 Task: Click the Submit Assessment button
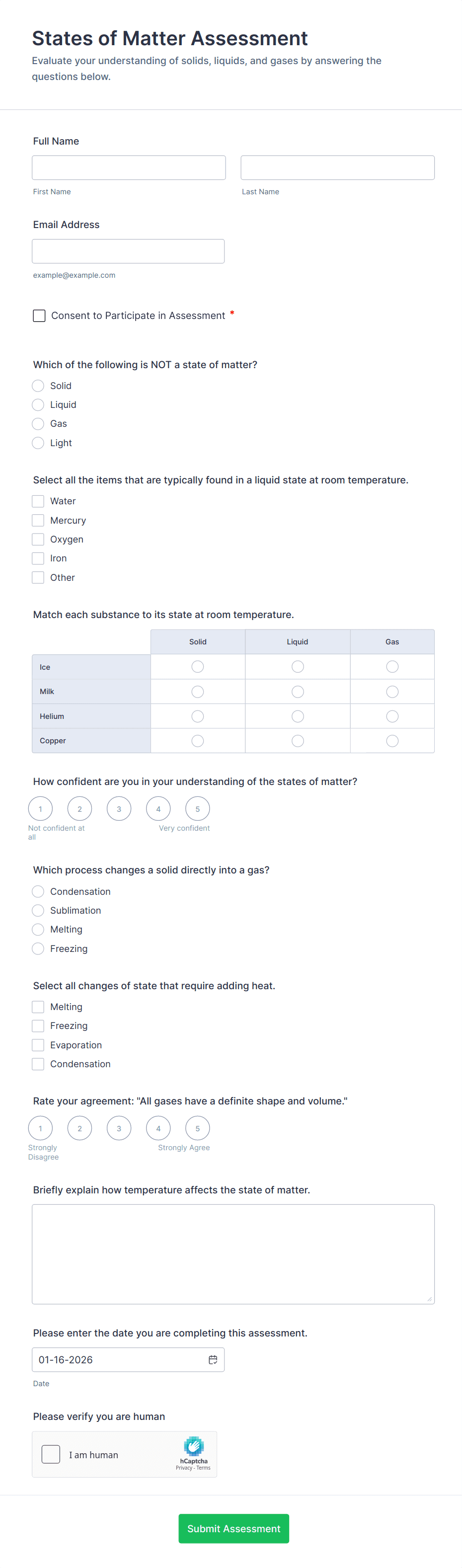click(x=233, y=1528)
